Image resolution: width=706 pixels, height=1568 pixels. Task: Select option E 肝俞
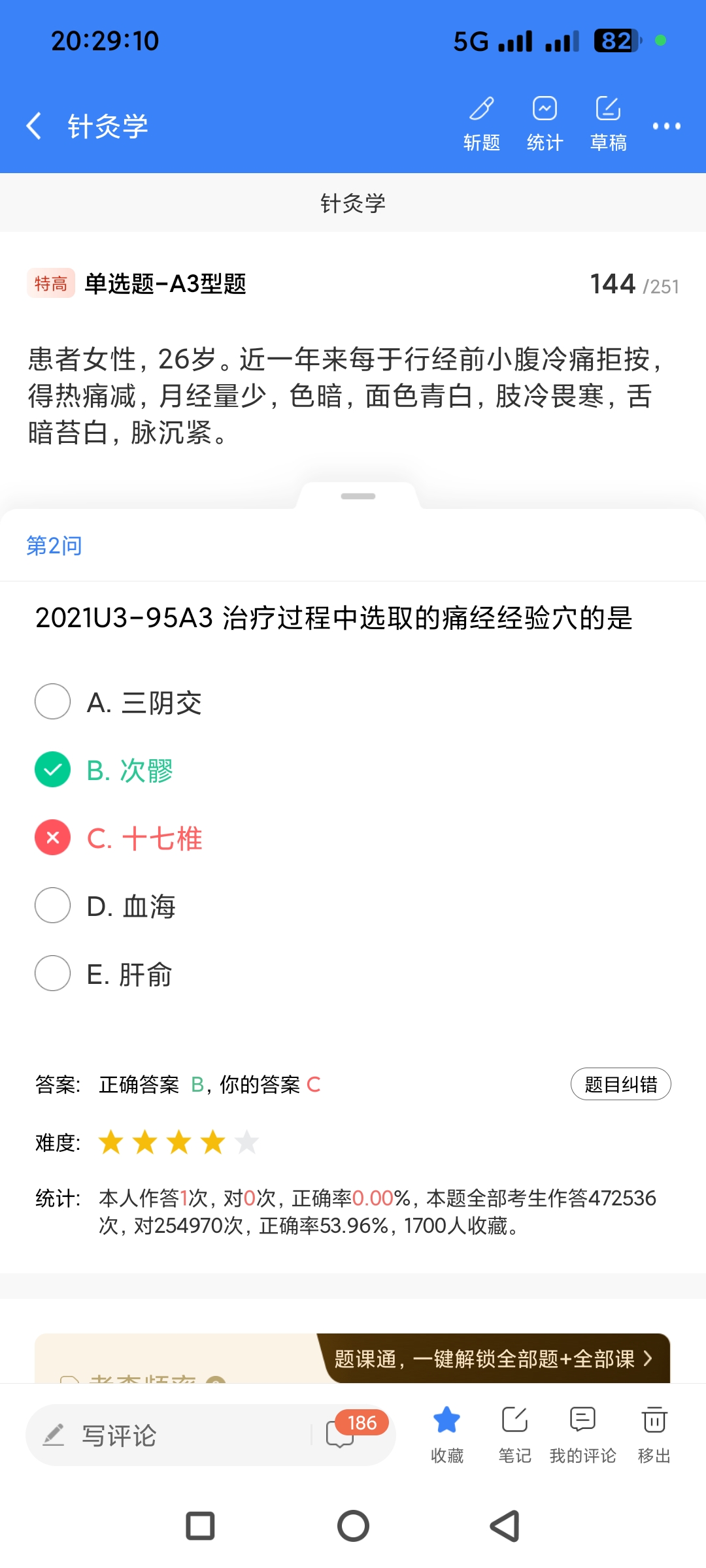click(x=53, y=973)
